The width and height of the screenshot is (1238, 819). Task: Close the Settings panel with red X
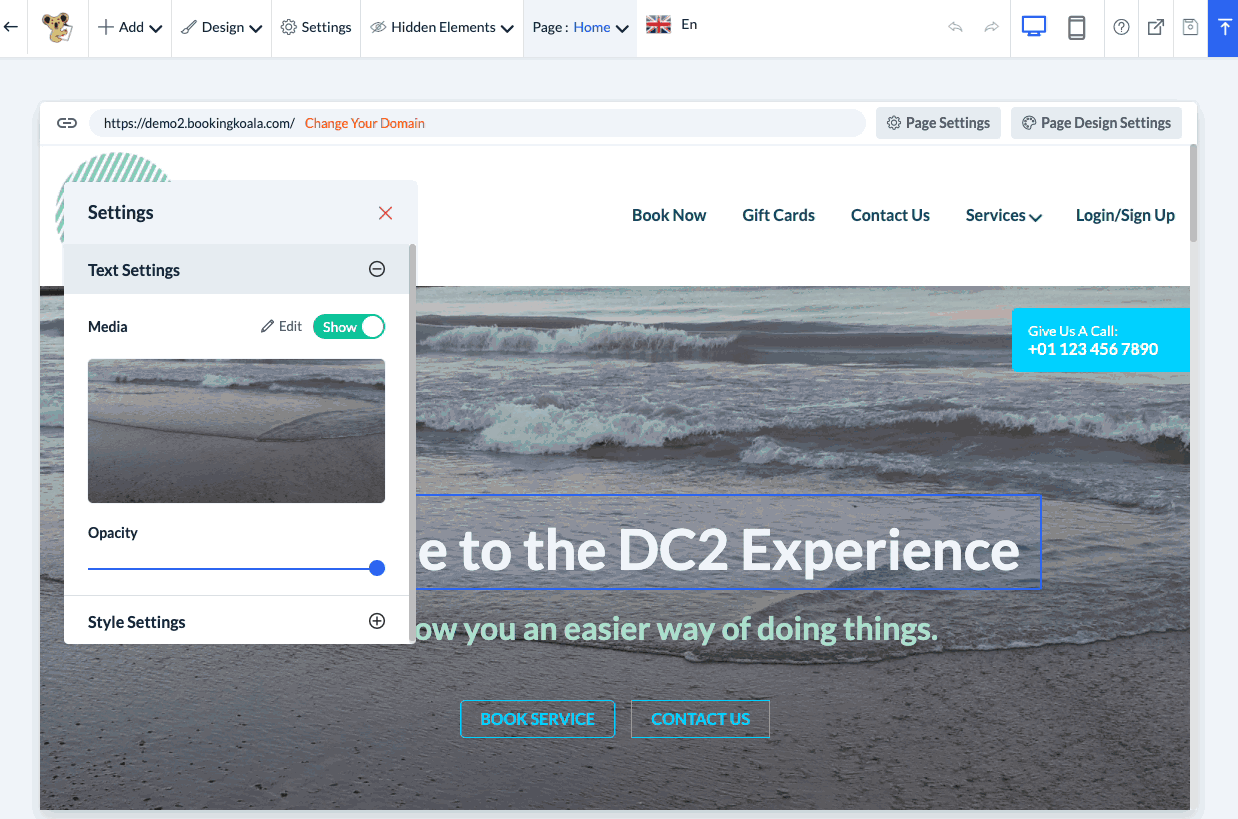pos(385,213)
